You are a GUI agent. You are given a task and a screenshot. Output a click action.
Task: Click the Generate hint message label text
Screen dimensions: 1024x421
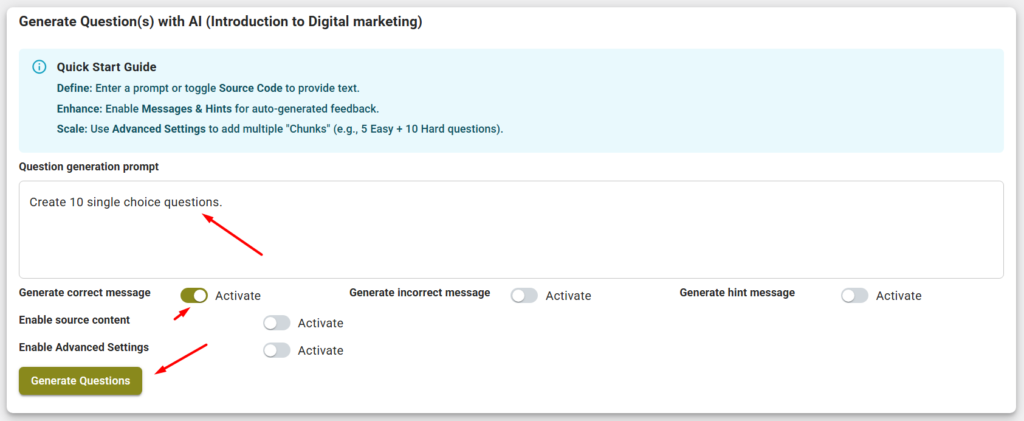click(737, 293)
